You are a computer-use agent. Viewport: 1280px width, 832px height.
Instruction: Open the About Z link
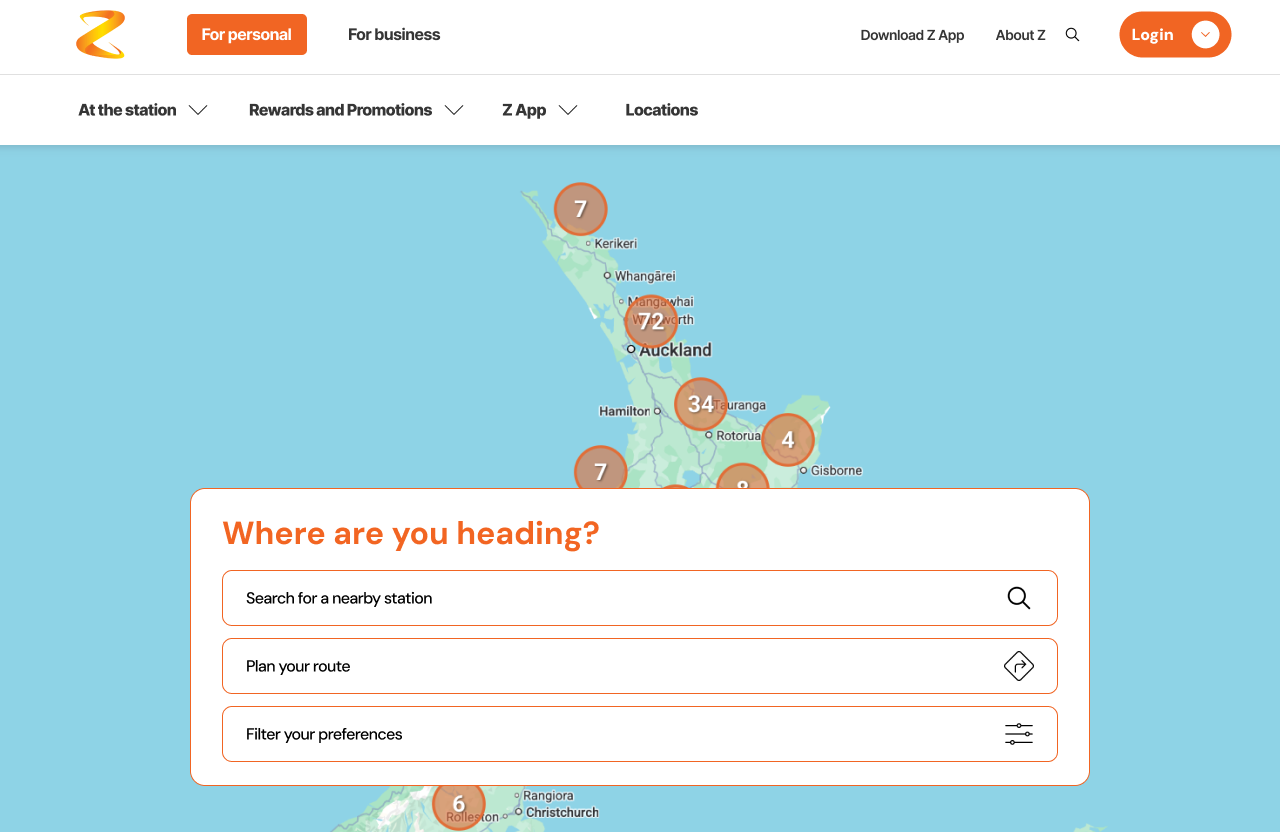tap(1020, 35)
